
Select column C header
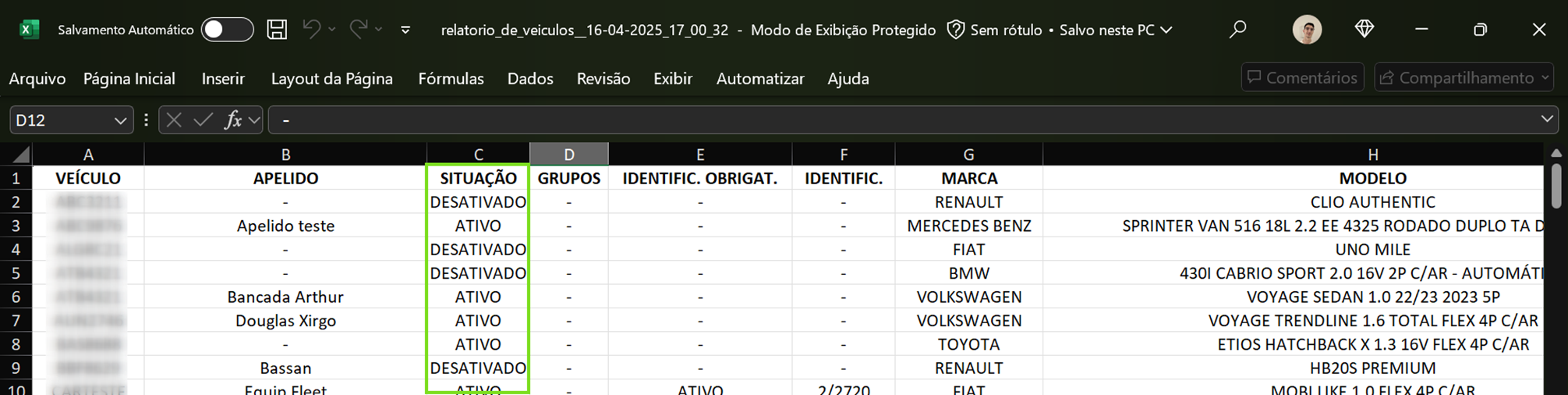tap(478, 155)
